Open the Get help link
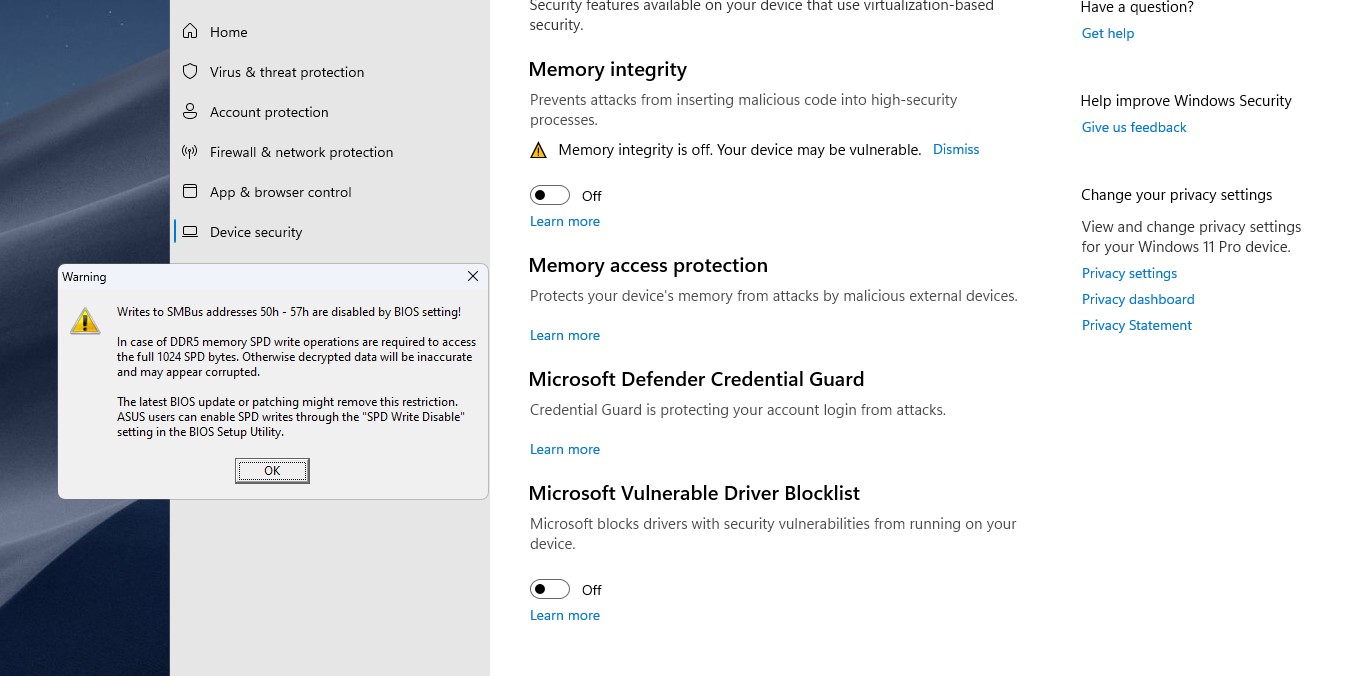The image size is (1369, 676). coord(1108,33)
